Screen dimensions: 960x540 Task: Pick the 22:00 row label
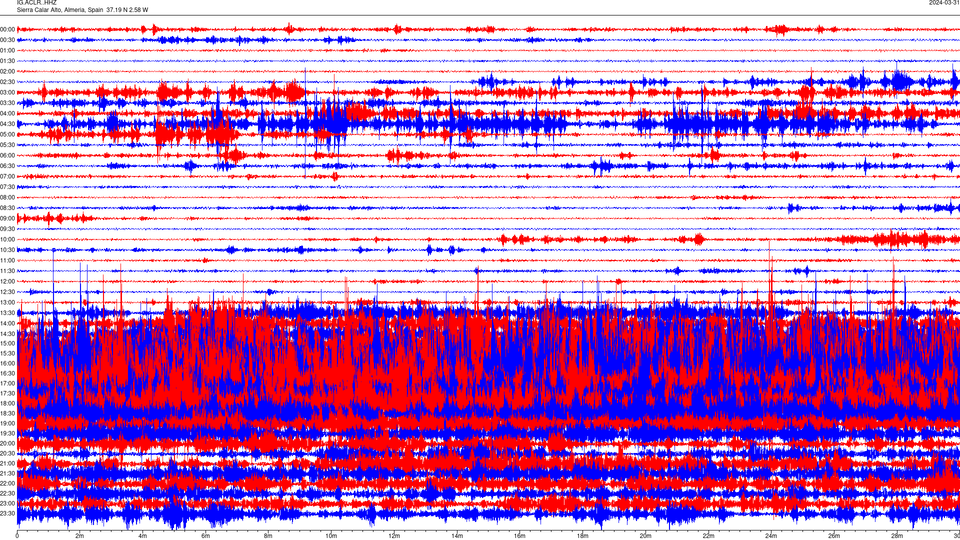pos(8,483)
